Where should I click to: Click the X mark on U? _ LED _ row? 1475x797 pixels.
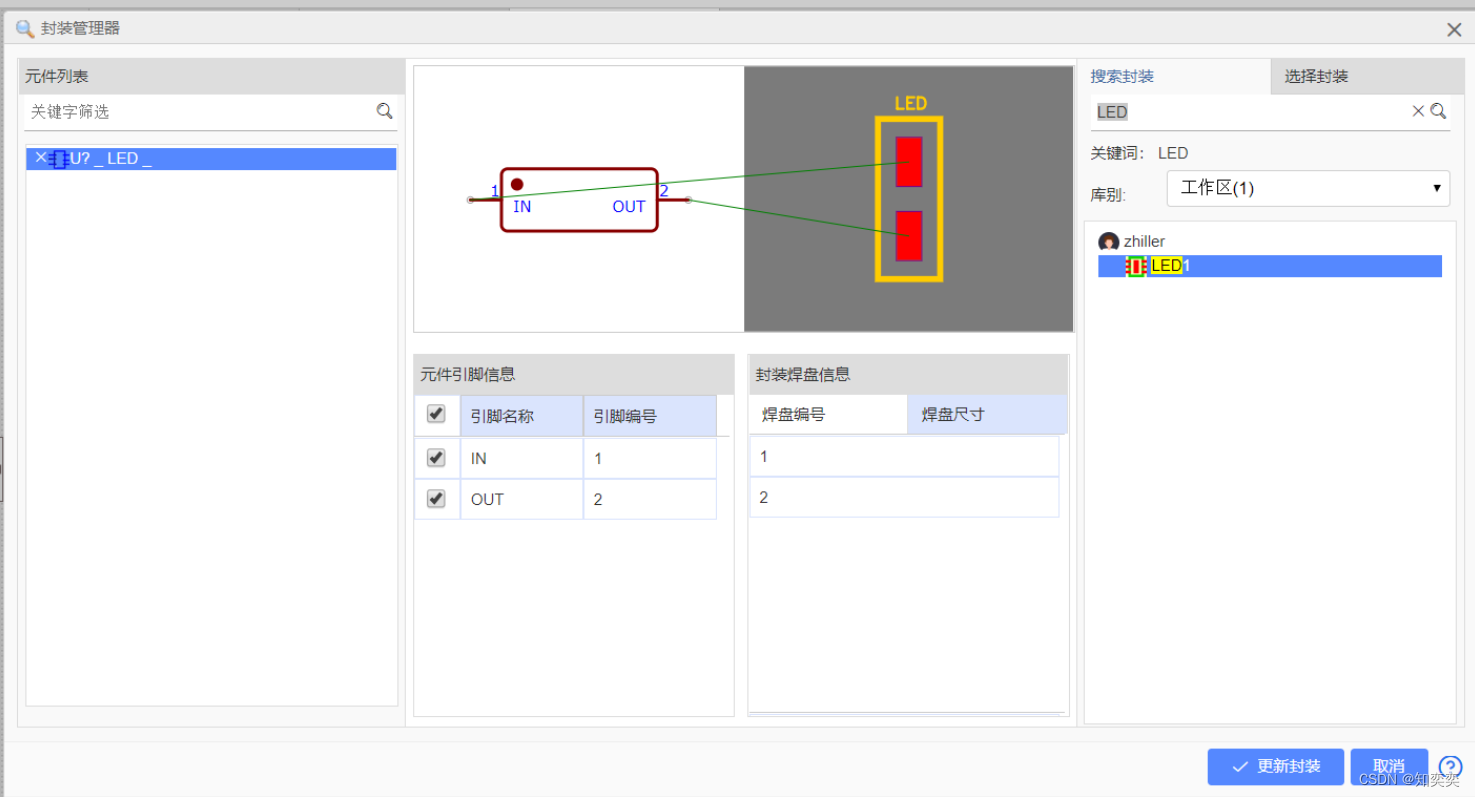[40, 157]
